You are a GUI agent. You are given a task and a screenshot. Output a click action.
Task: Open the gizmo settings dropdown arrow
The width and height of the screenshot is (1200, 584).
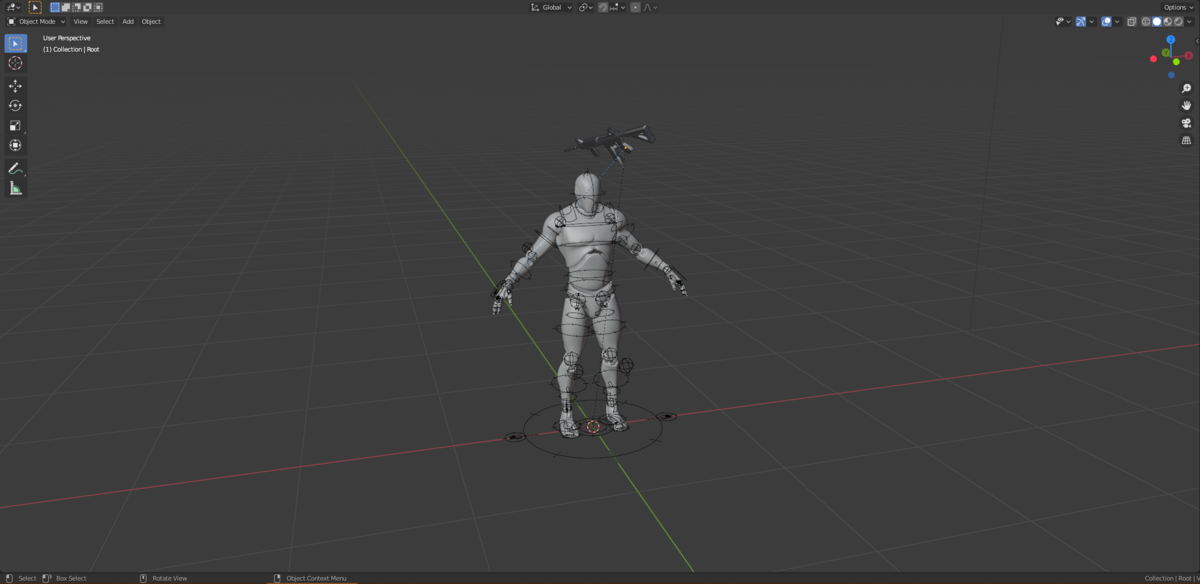(x=1092, y=21)
